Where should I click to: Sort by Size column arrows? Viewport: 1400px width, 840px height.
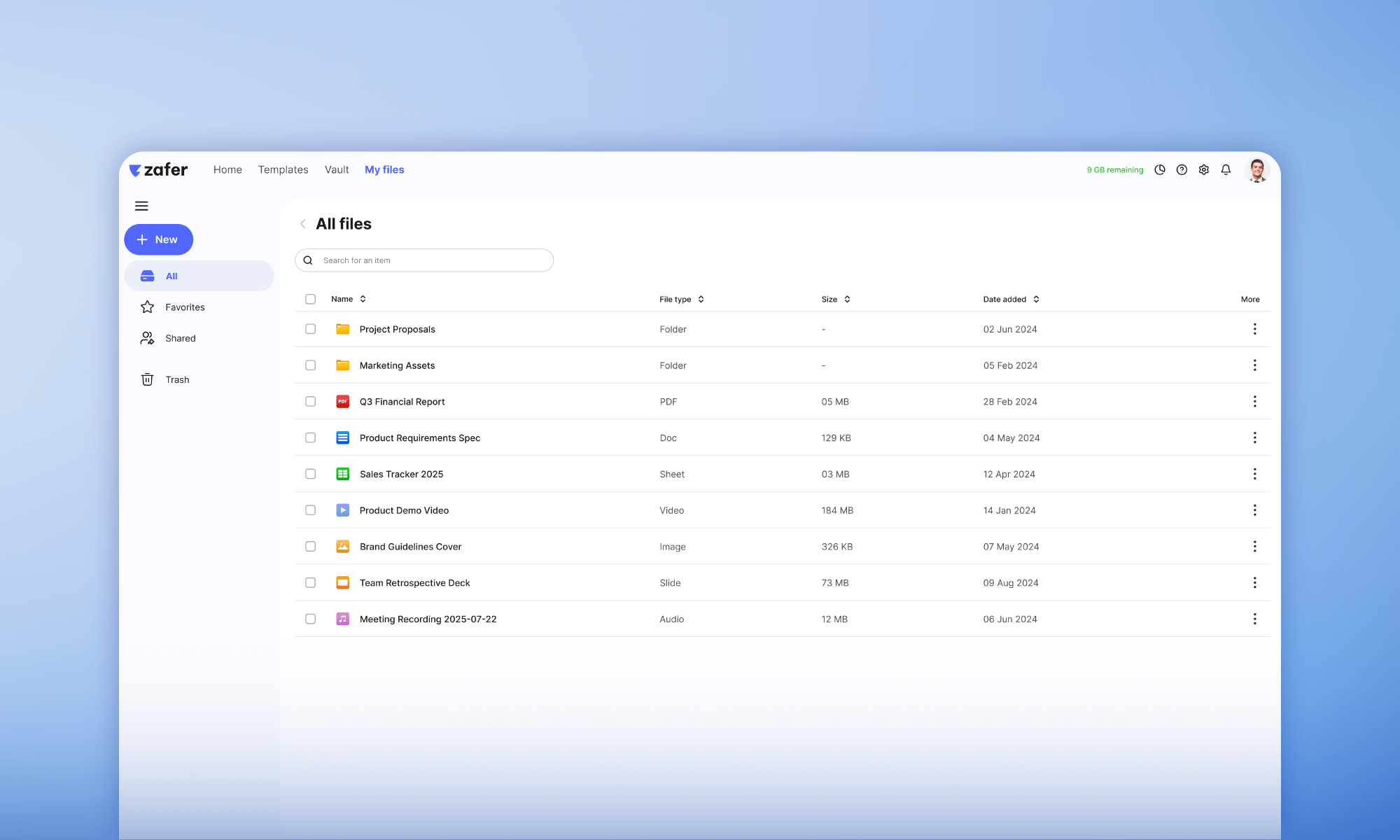coord(847,299)
